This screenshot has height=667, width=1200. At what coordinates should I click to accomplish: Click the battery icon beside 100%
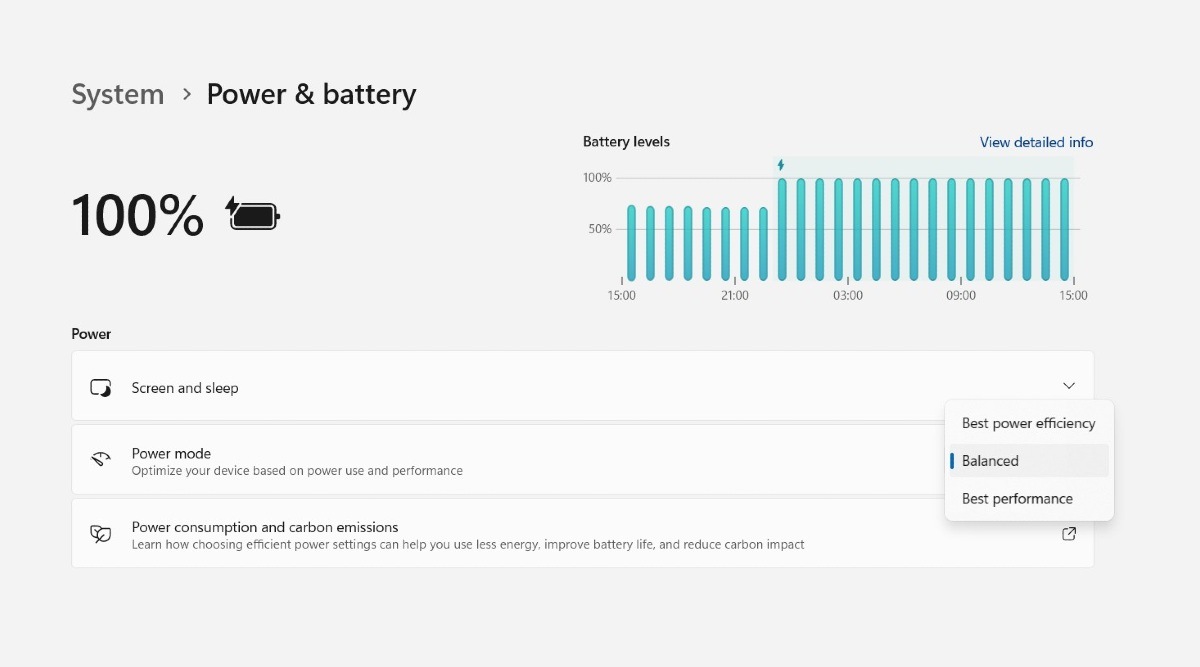(251, 213)
